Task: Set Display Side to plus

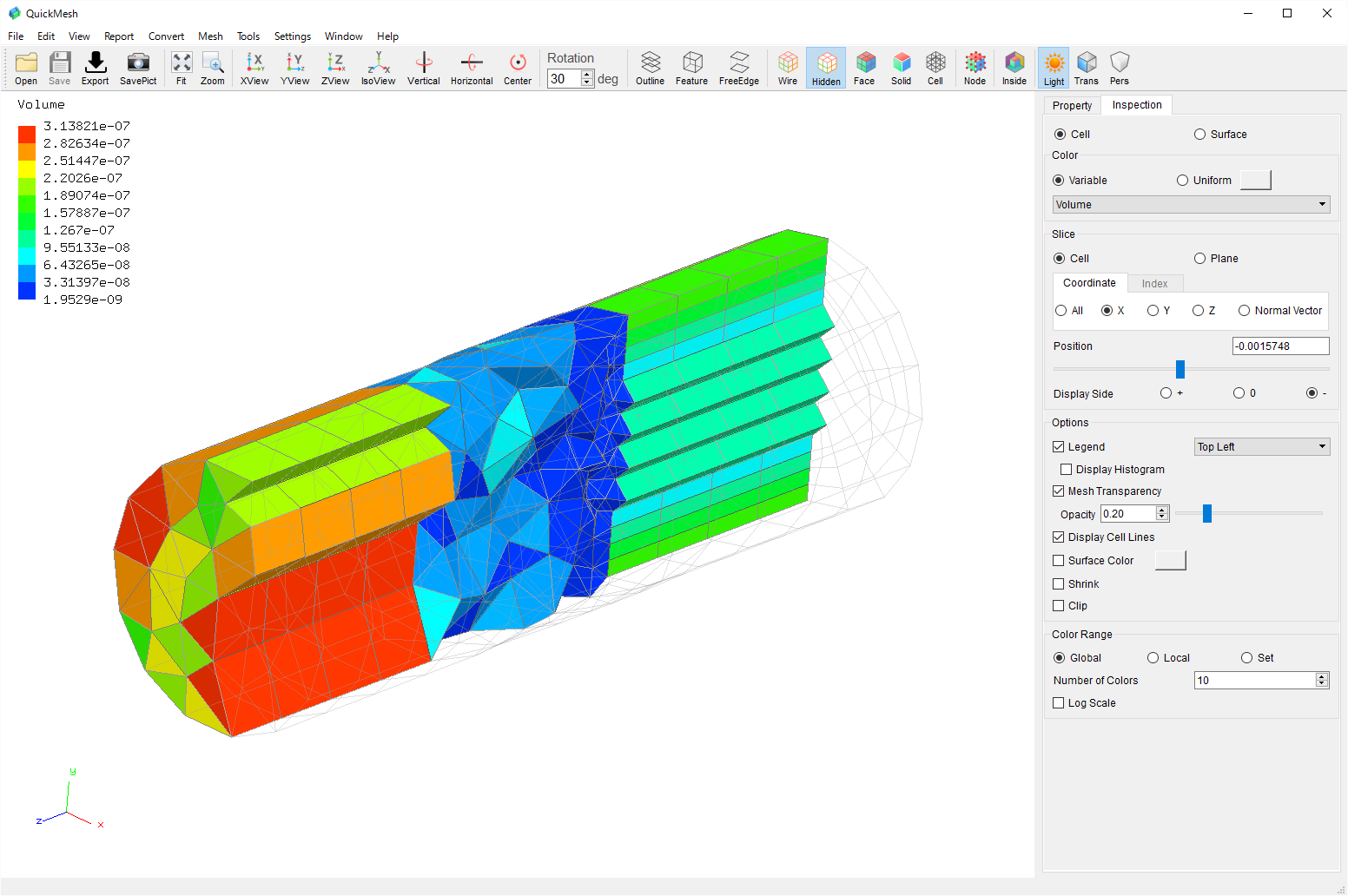Action: 1166,393
